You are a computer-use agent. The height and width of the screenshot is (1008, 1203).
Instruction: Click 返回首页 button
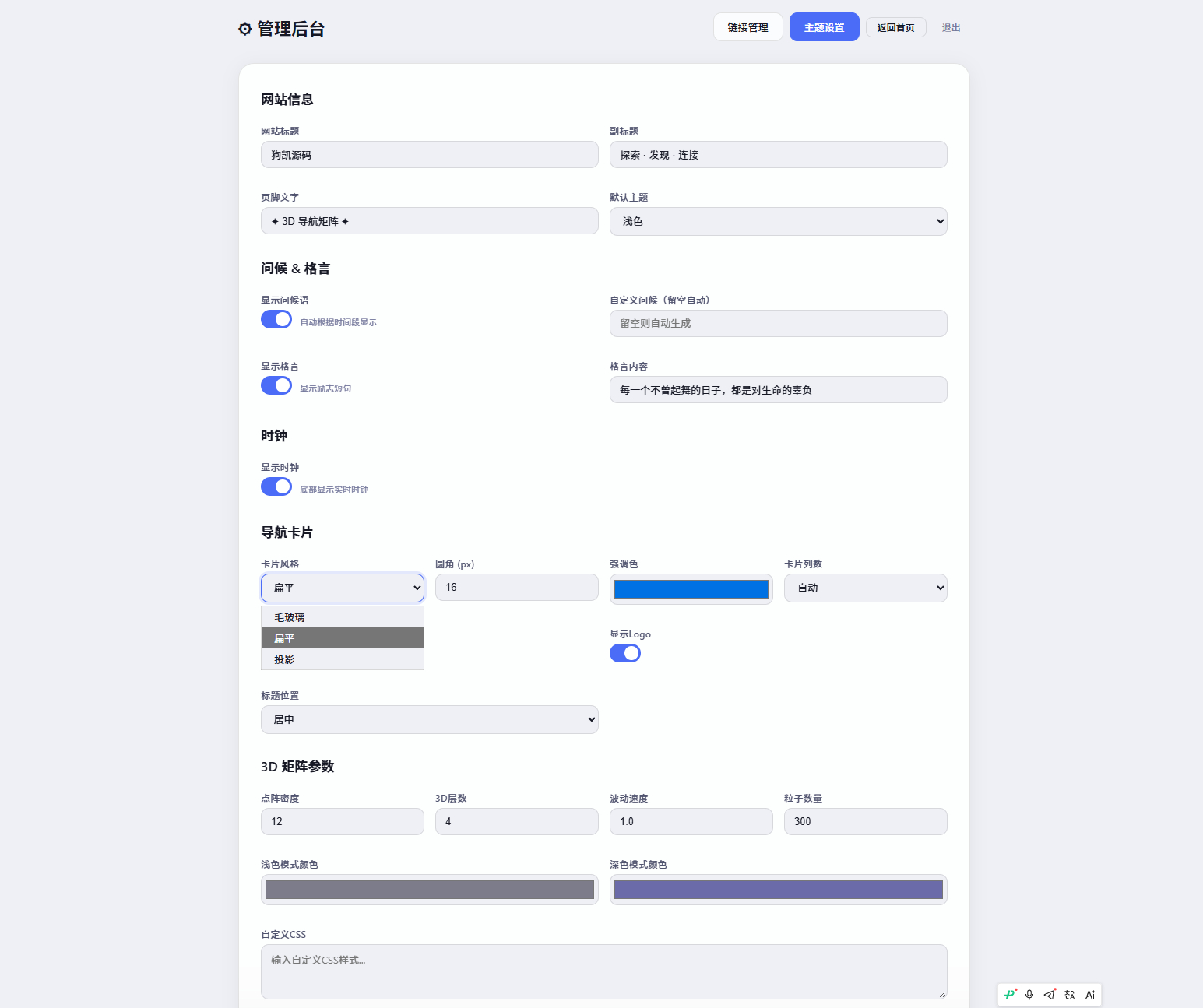pos(896,27)
